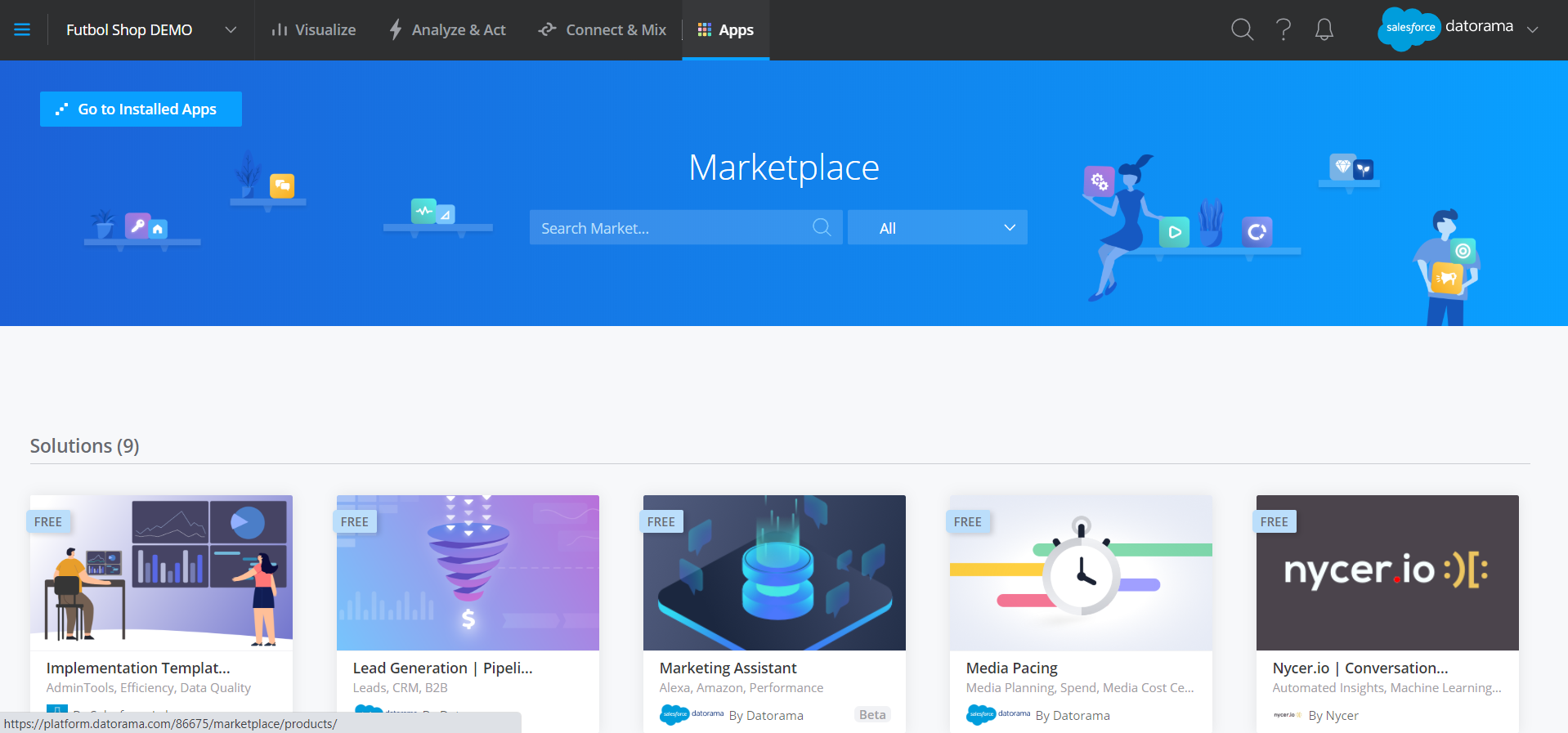
Task: Click the FREE badge on Nycer.io card
Action: tap(1275, 521)
